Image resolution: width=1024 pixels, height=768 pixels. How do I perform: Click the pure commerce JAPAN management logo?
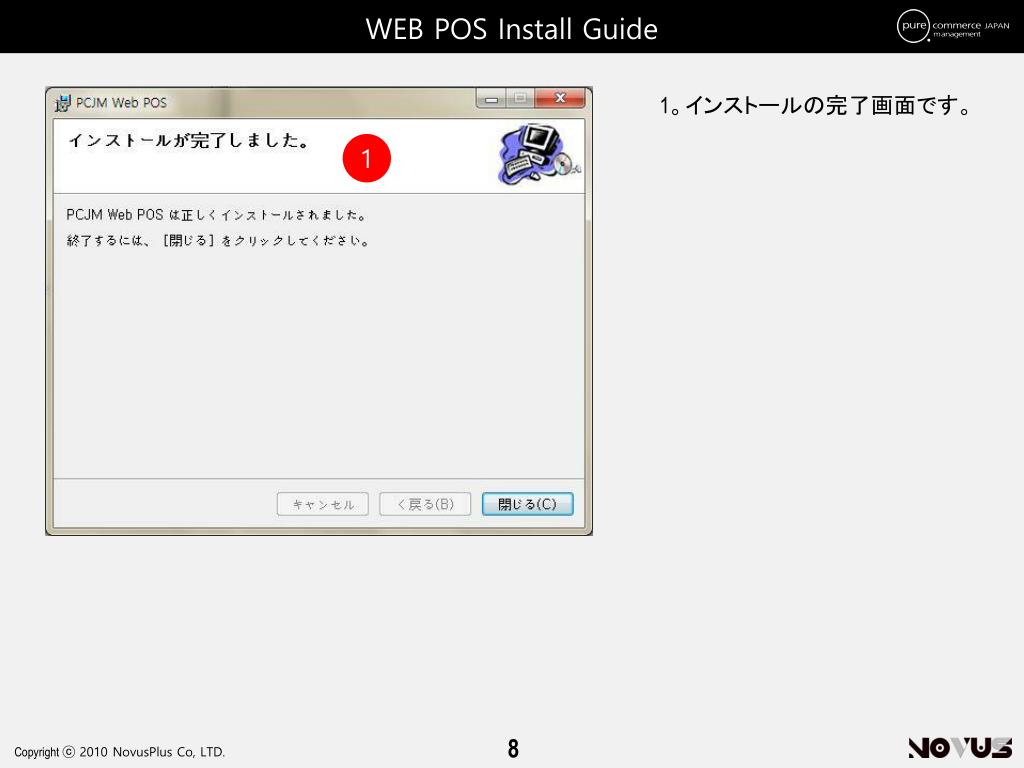tap(953, 26)
